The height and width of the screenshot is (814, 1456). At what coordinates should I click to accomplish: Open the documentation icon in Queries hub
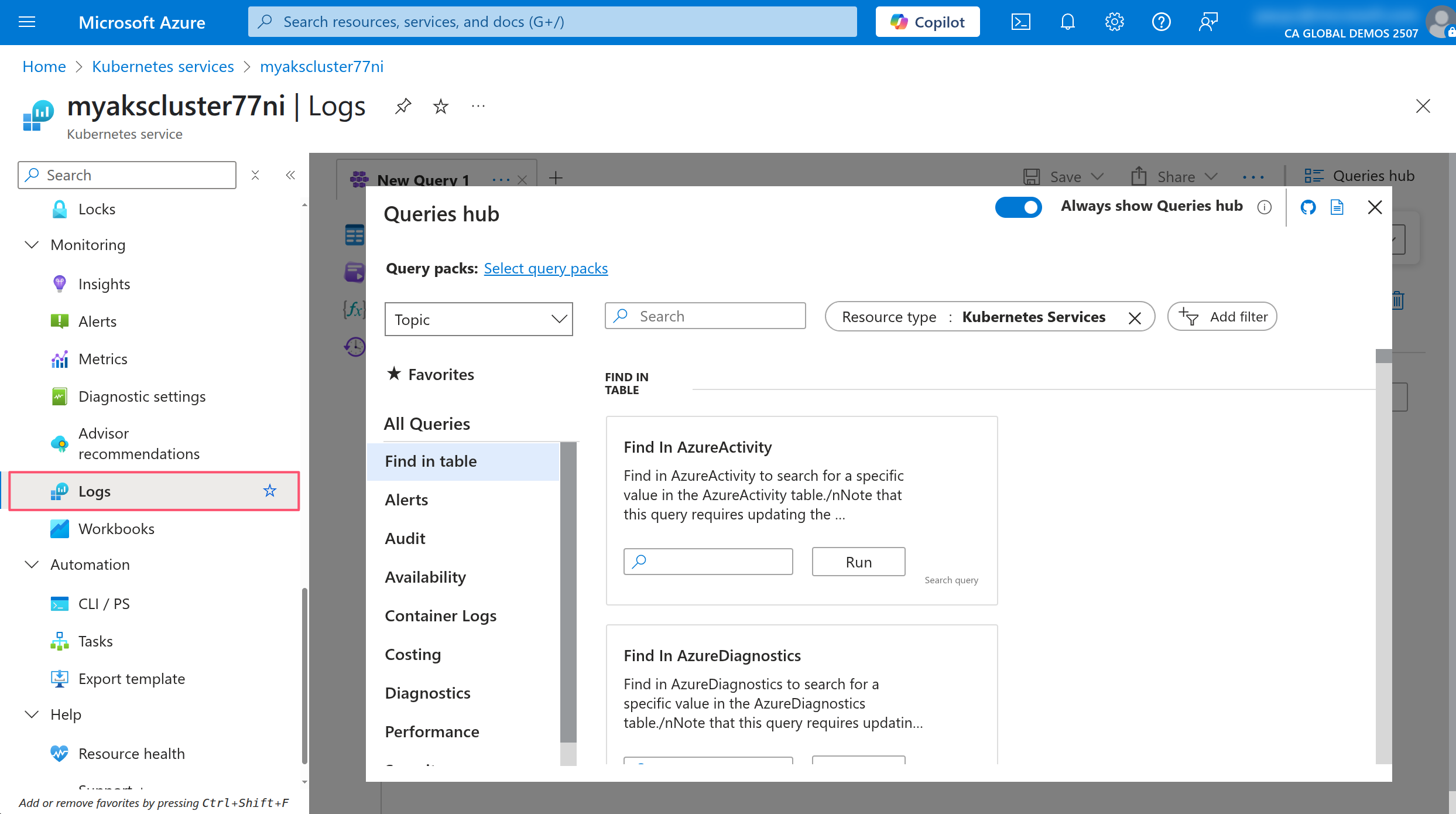pos(1337,207)
